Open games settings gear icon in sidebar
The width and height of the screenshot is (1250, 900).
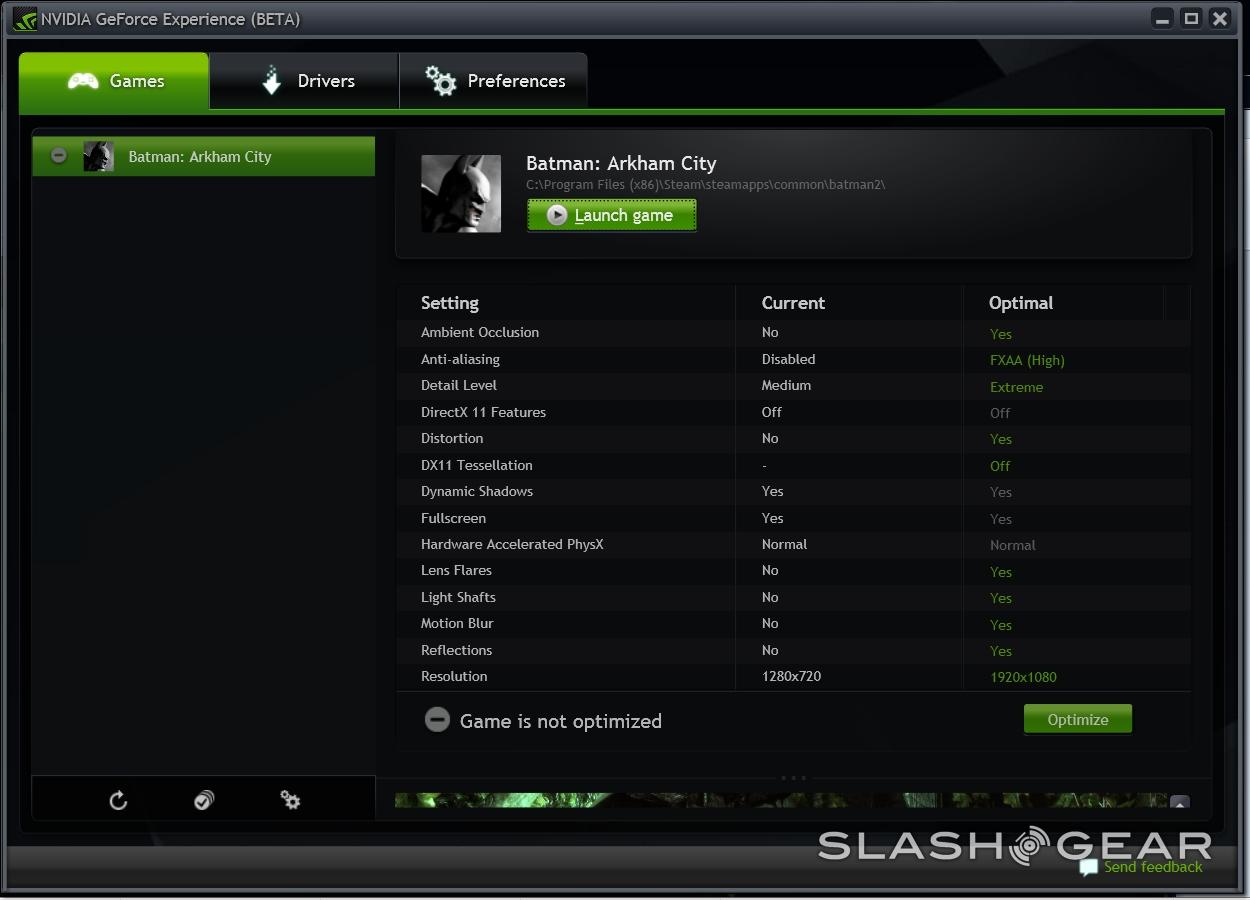click(x=290, y=800)
